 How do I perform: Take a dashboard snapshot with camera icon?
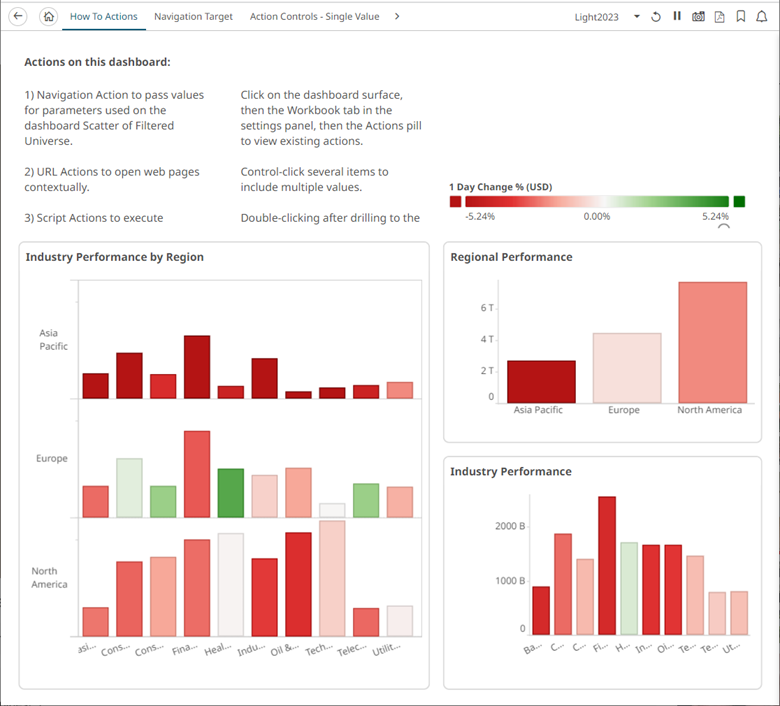coord(698,16)
